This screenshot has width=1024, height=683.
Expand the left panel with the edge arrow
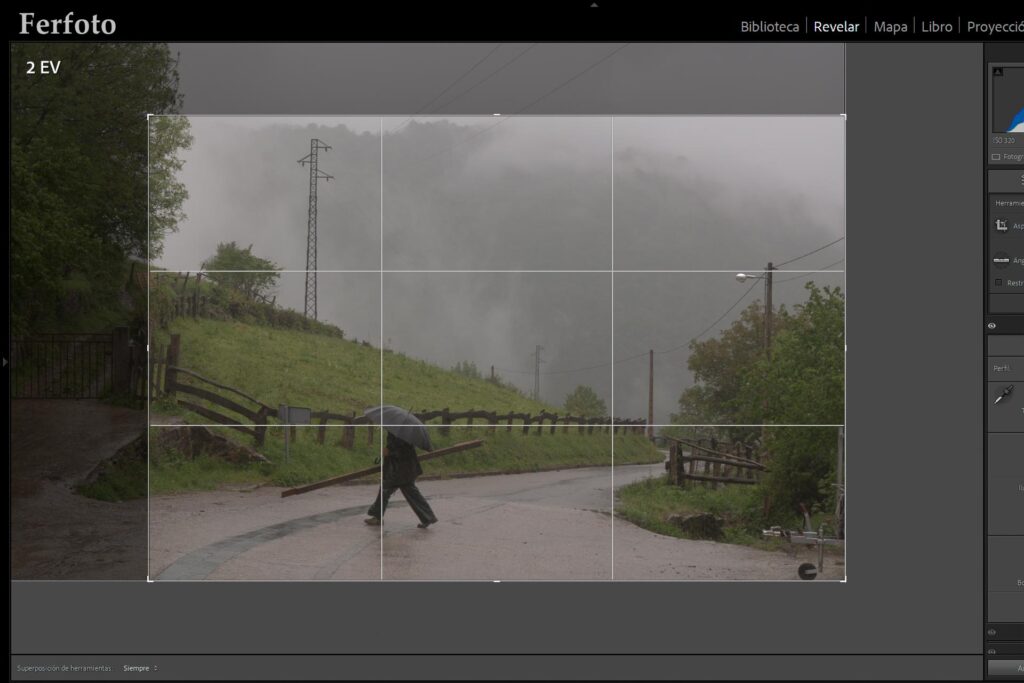(5, 361)
